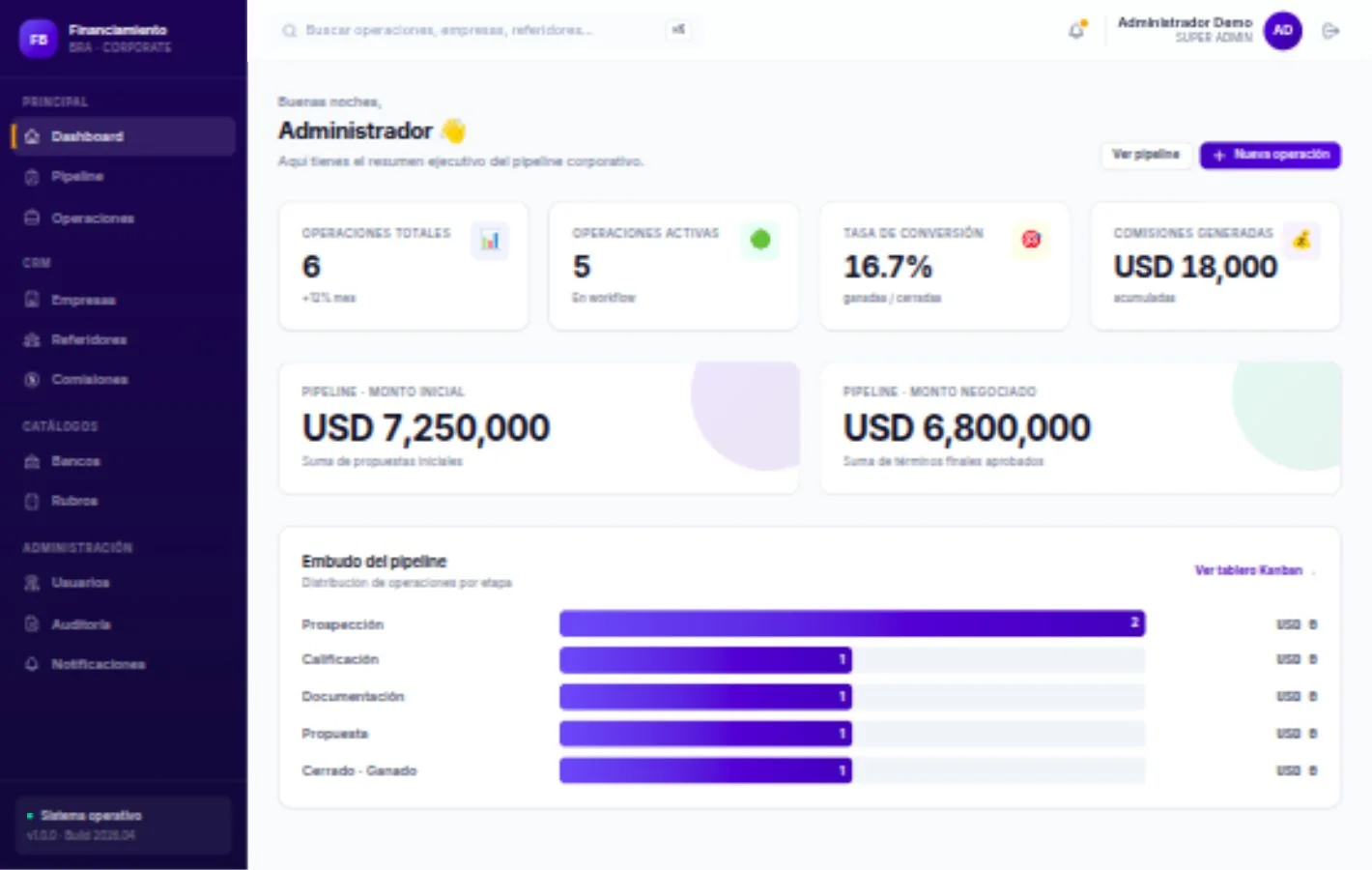Click the green circle icon on Operaciones Activas
Viewport: 1372px width, 870px height.
(760, 240)
